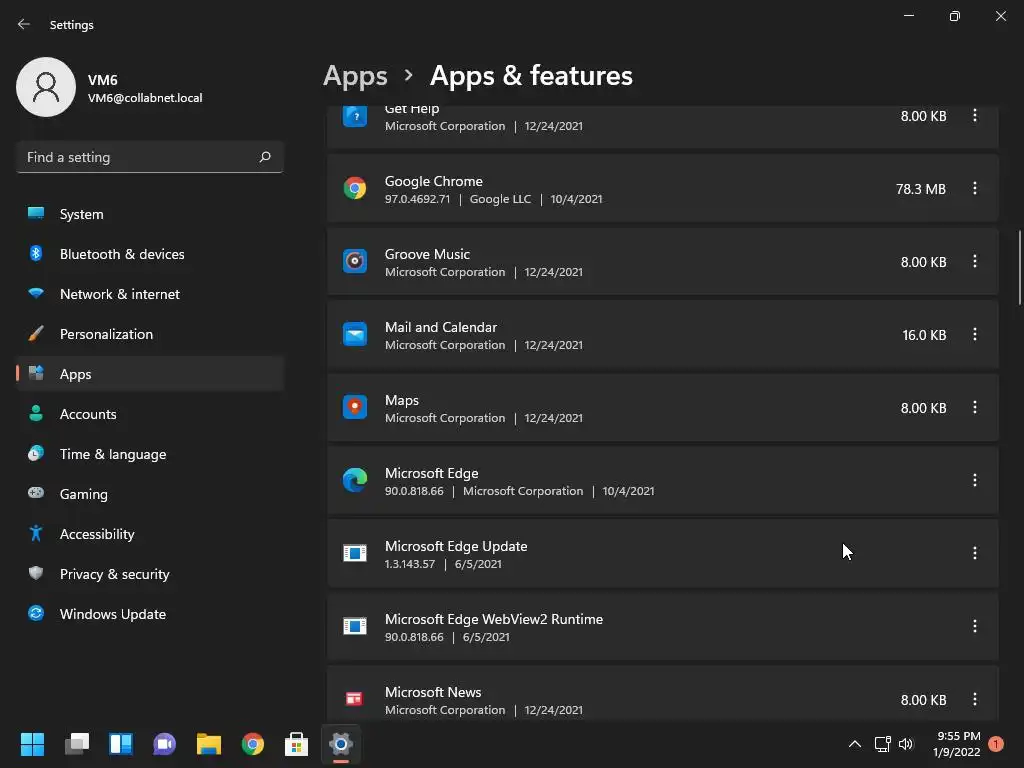Open more options for Microsoft Edge Update

point(975,553)
